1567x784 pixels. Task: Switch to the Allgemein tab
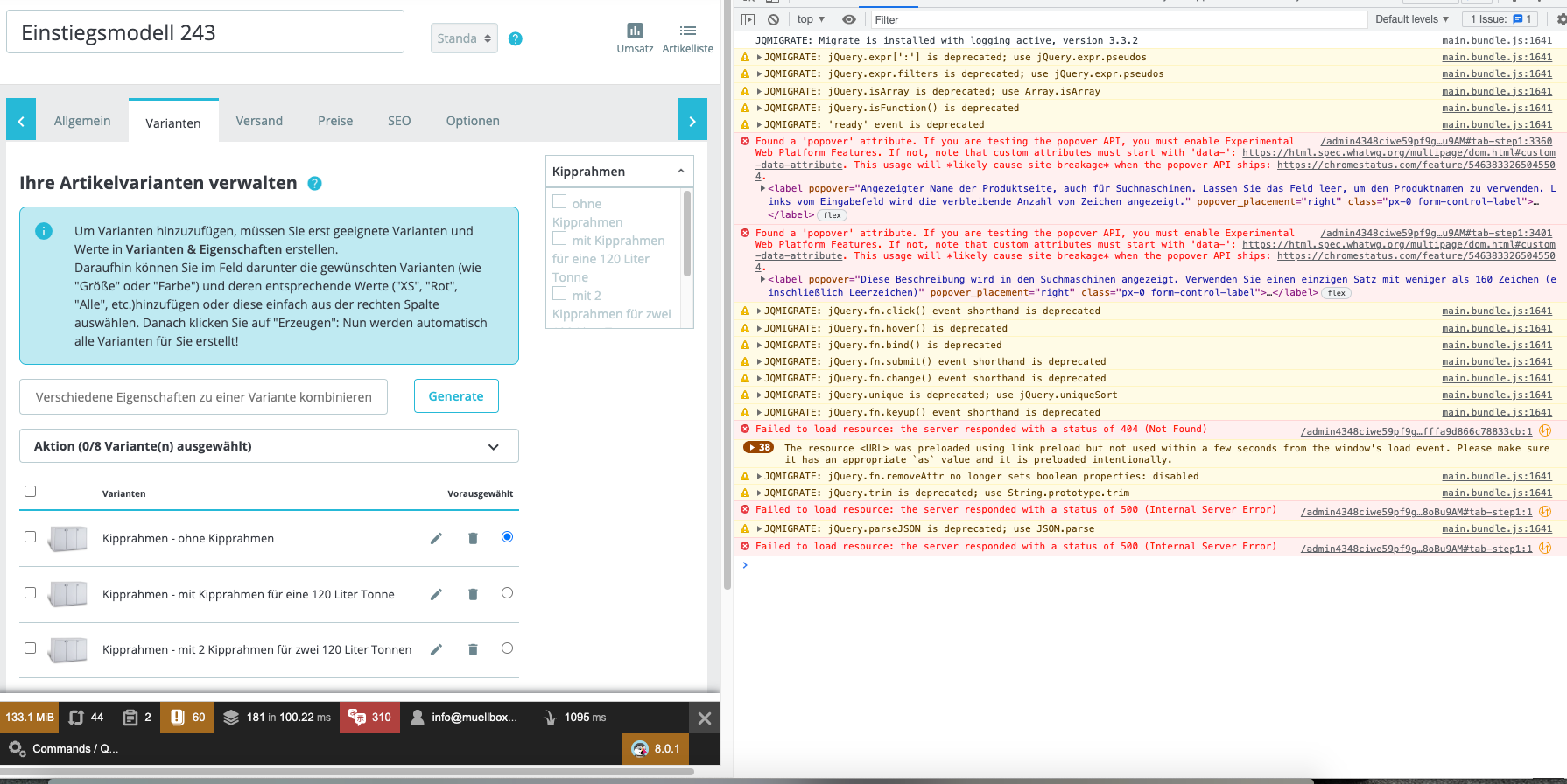pyautogui.click(x=82, y=121)
